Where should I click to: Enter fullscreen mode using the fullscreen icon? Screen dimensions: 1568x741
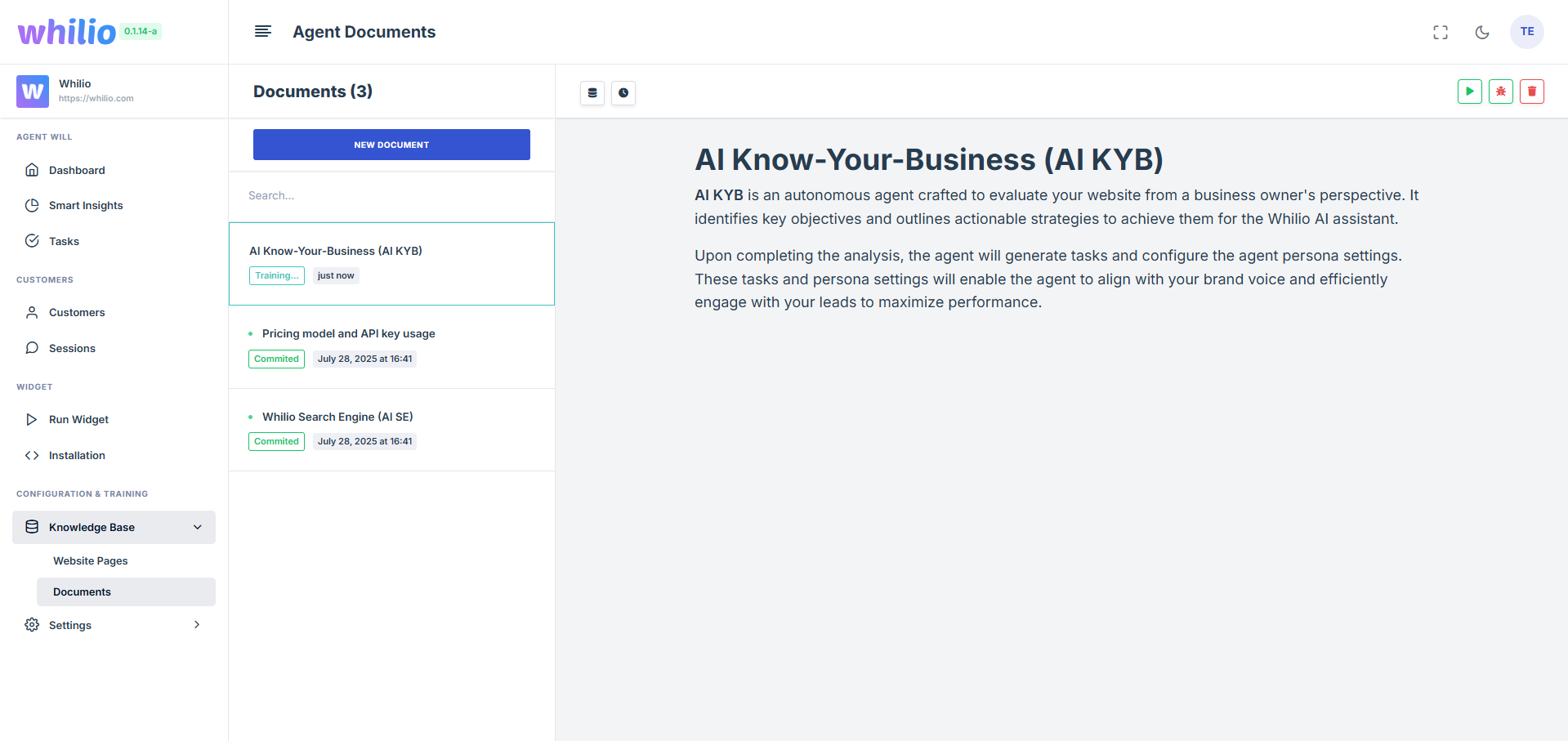tap(1441, 32)
